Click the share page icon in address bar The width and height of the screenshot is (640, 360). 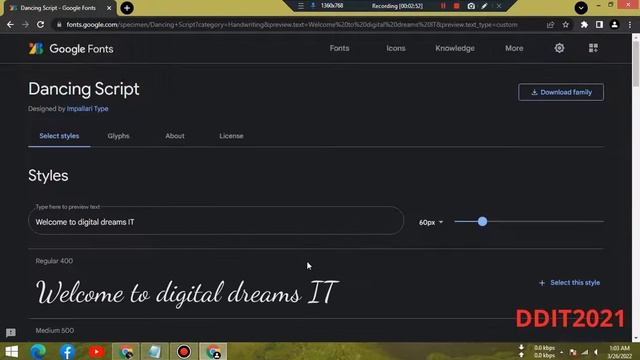[x=550, y=24]
